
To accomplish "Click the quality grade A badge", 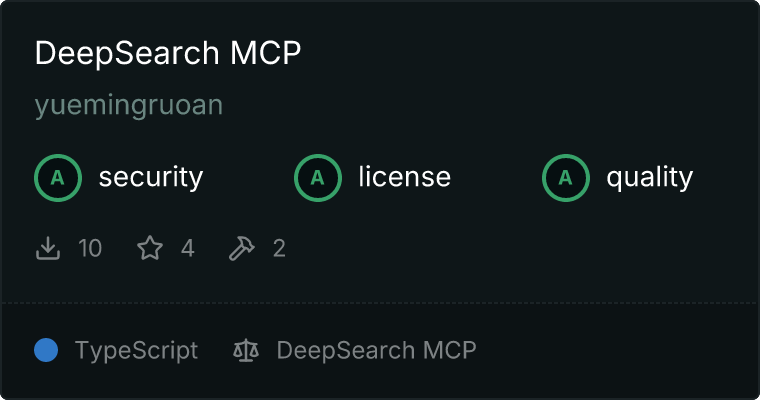I will click(x=566, y=178).
